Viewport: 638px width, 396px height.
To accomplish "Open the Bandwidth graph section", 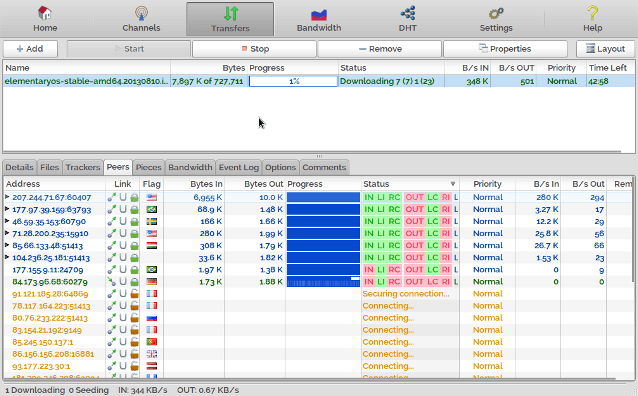I will pyautogui.click(x=319, y=19).
